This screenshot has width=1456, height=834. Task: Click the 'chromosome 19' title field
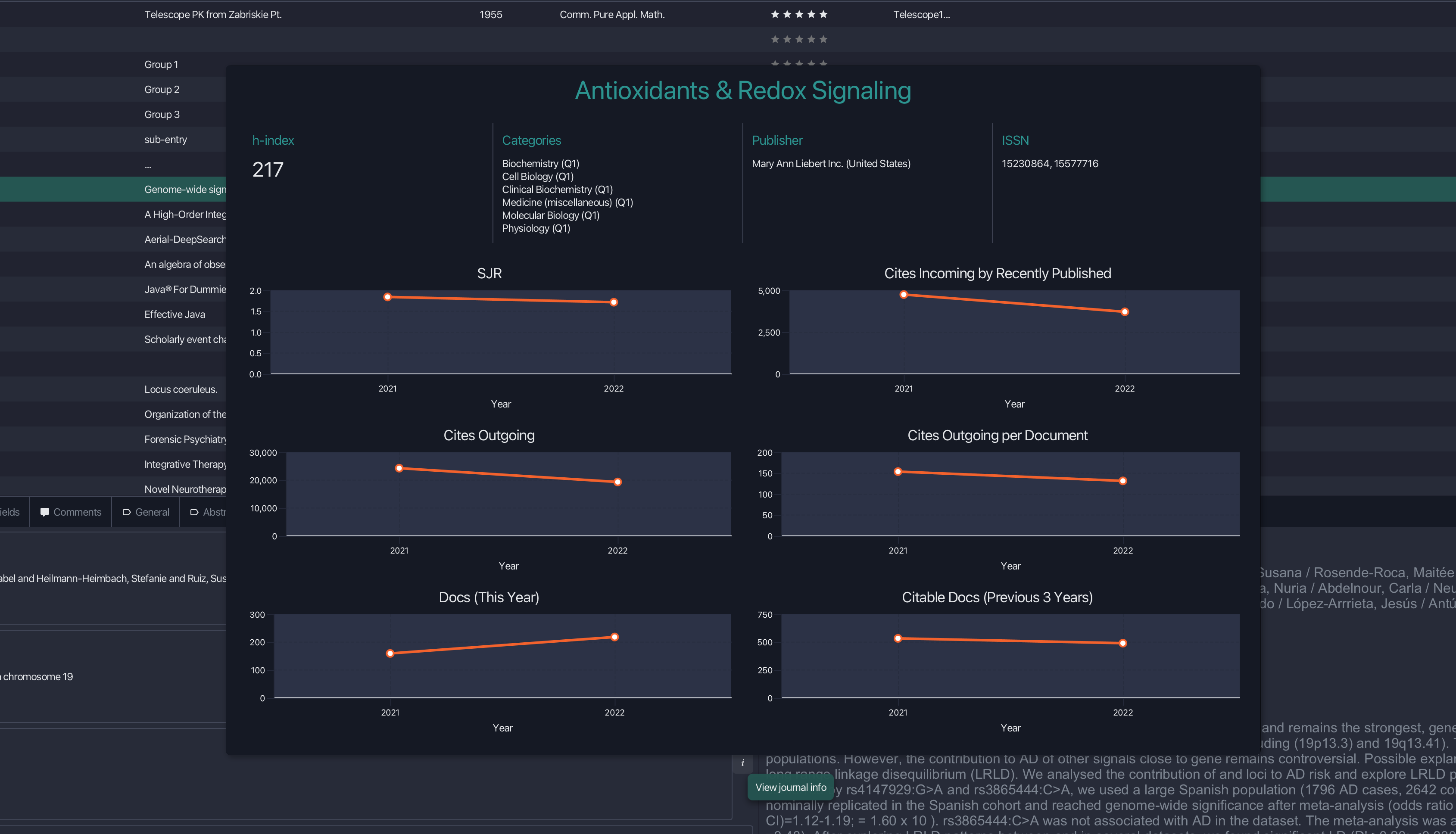(x=38, y=676)
